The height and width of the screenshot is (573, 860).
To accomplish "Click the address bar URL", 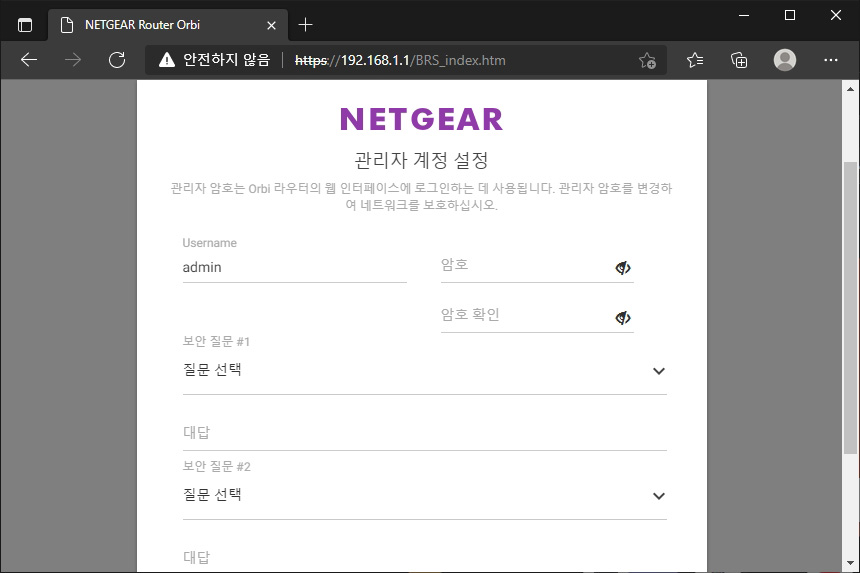I will [x=400, y=60].
